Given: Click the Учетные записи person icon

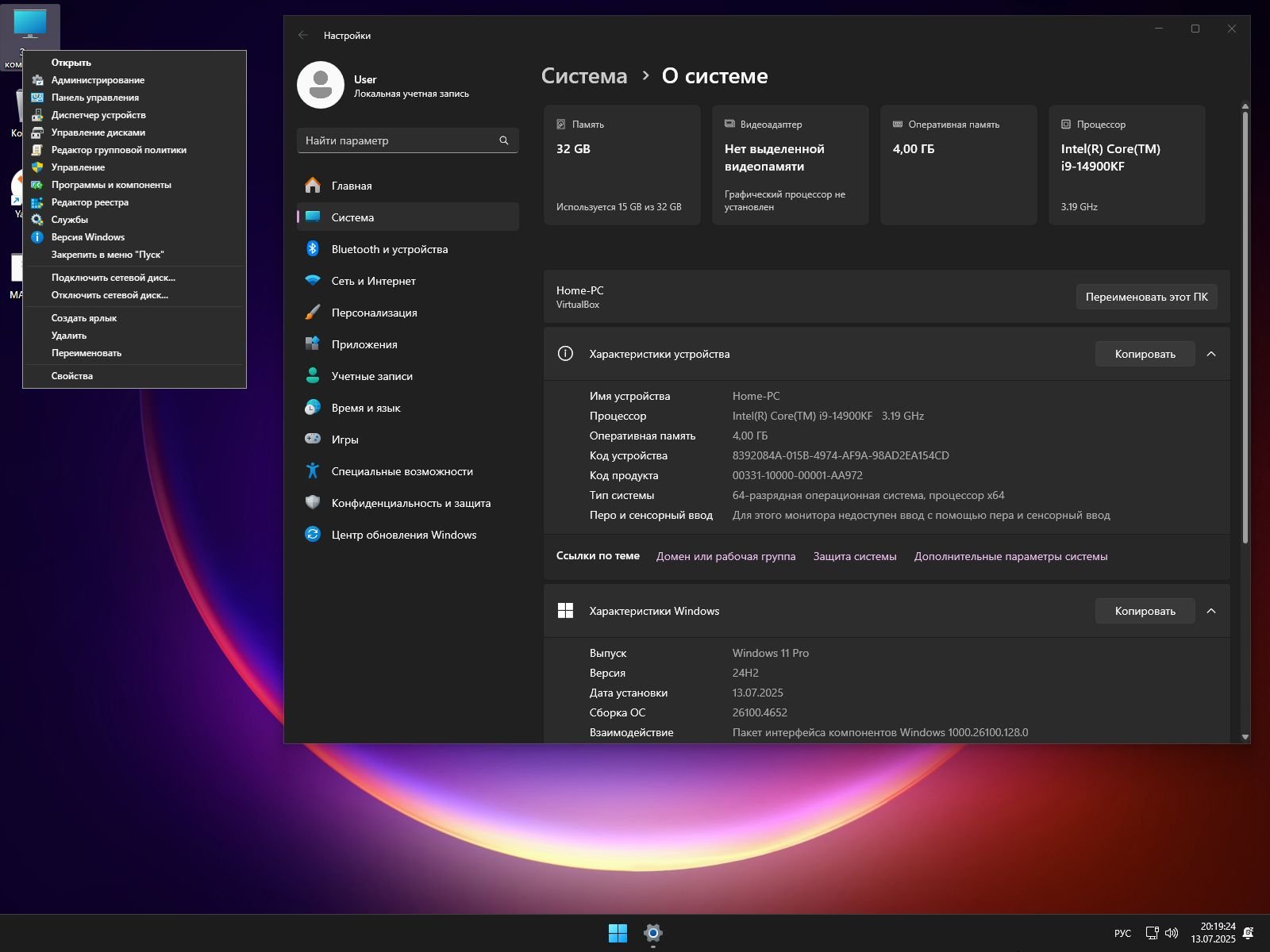Looking at the screenshot, I should [313, 376].
